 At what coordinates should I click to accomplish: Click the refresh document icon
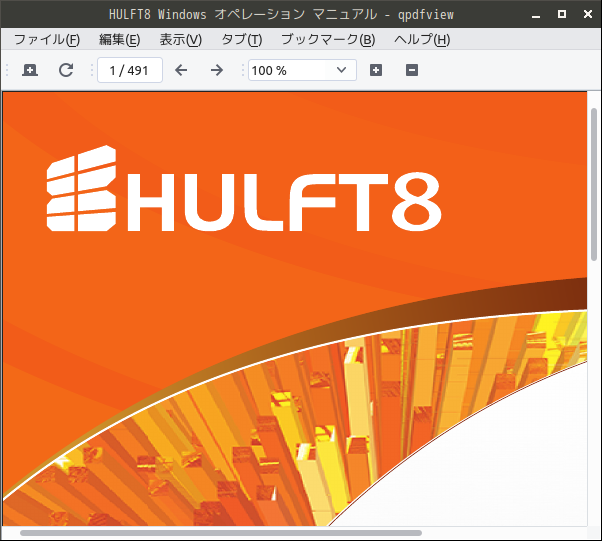pos(66,70)
